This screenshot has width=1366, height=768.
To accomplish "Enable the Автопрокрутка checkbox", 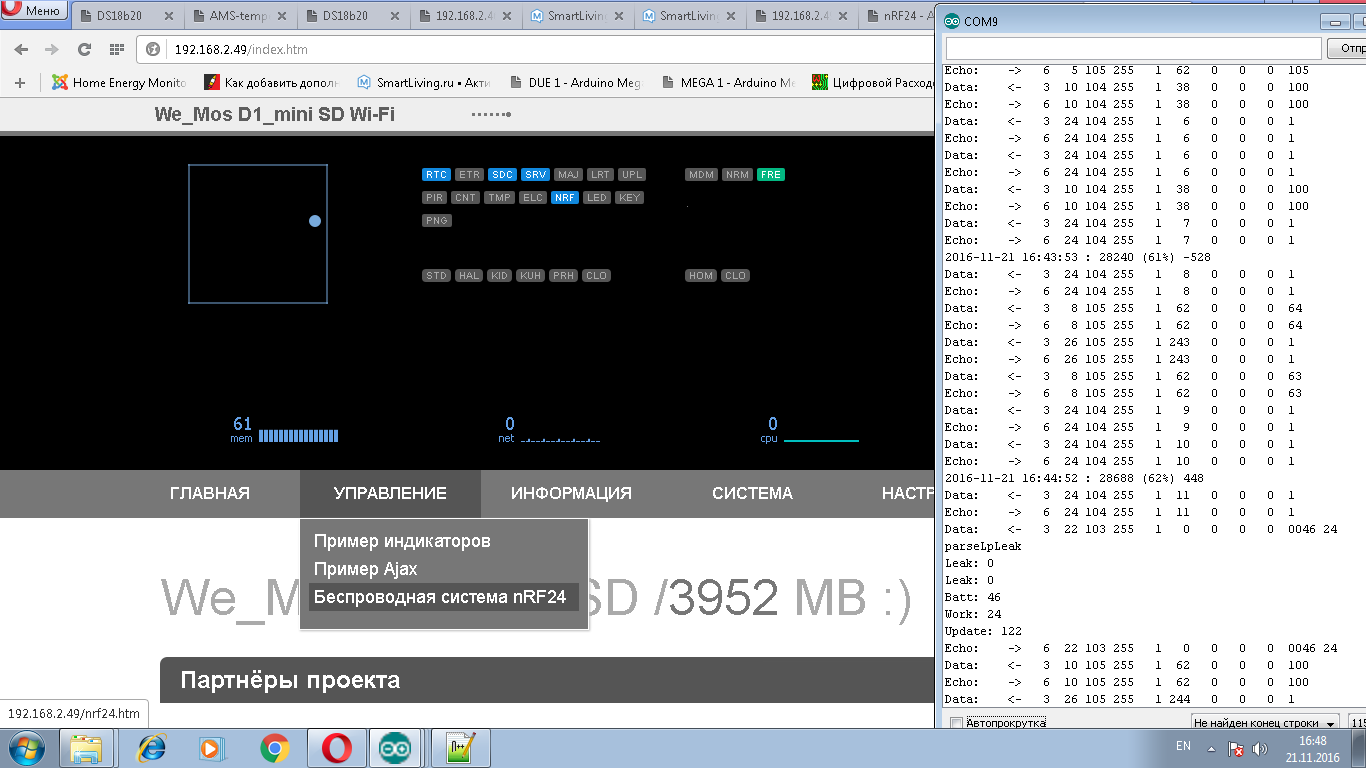I will pos(955,721).
